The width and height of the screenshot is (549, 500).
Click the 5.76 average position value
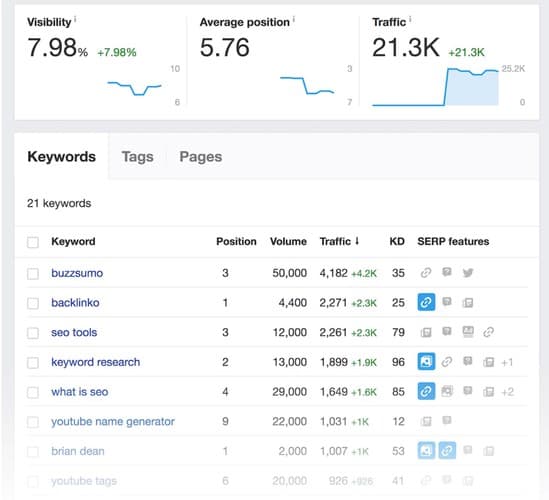[225, 47]
